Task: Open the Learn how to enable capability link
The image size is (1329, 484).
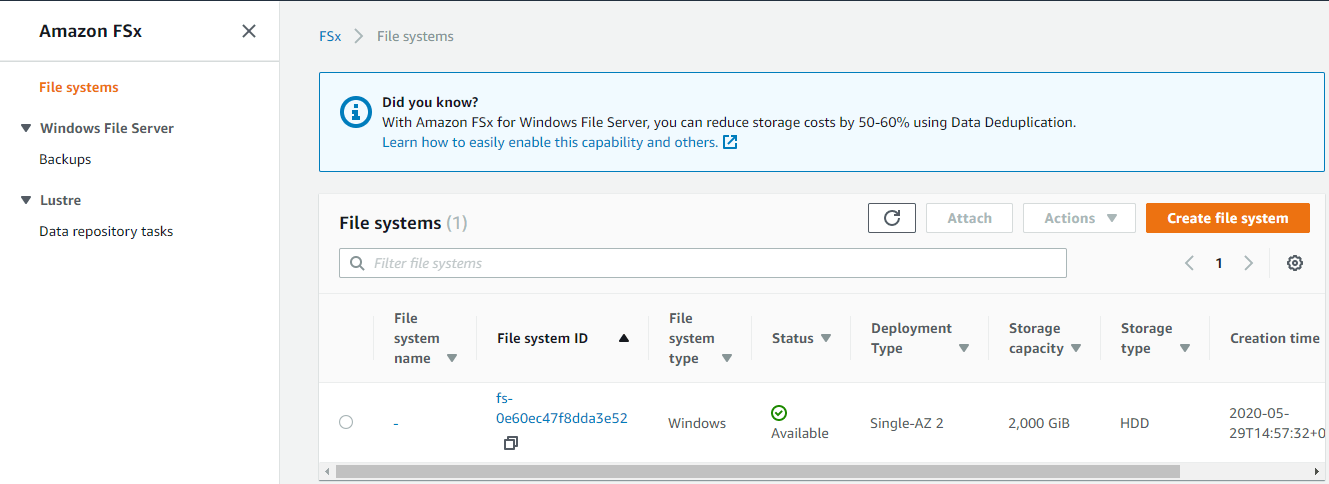Action: pyautogui.click(x=550, y=142)
